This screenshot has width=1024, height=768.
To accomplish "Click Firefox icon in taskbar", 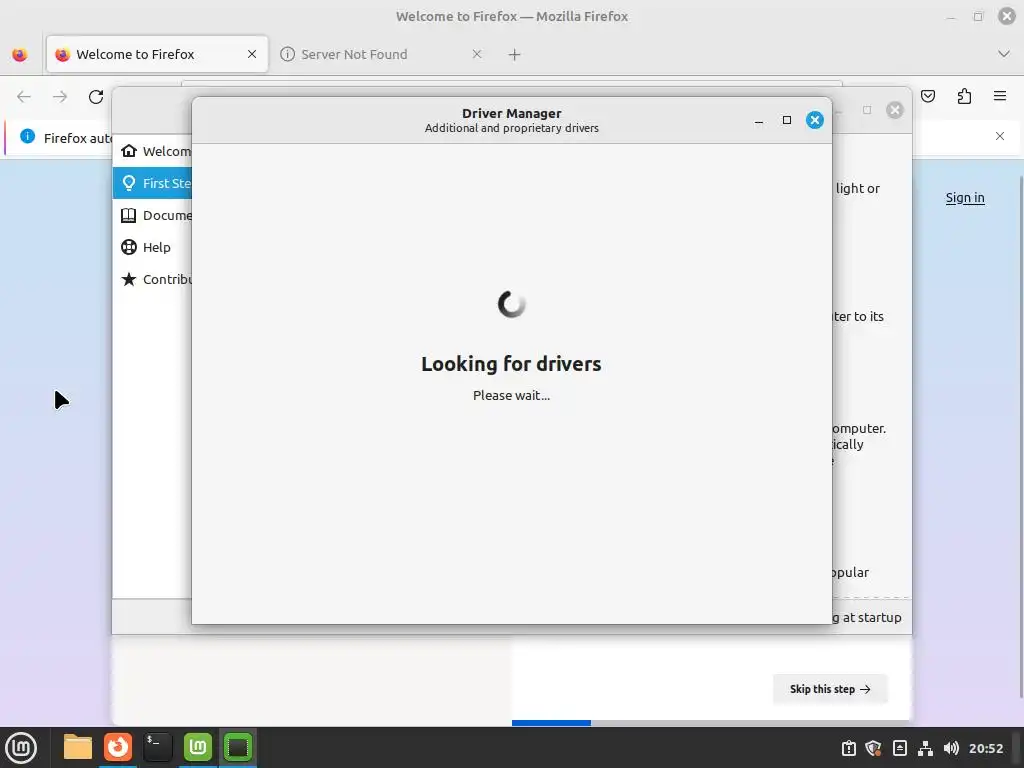I will tap(118, 747).
